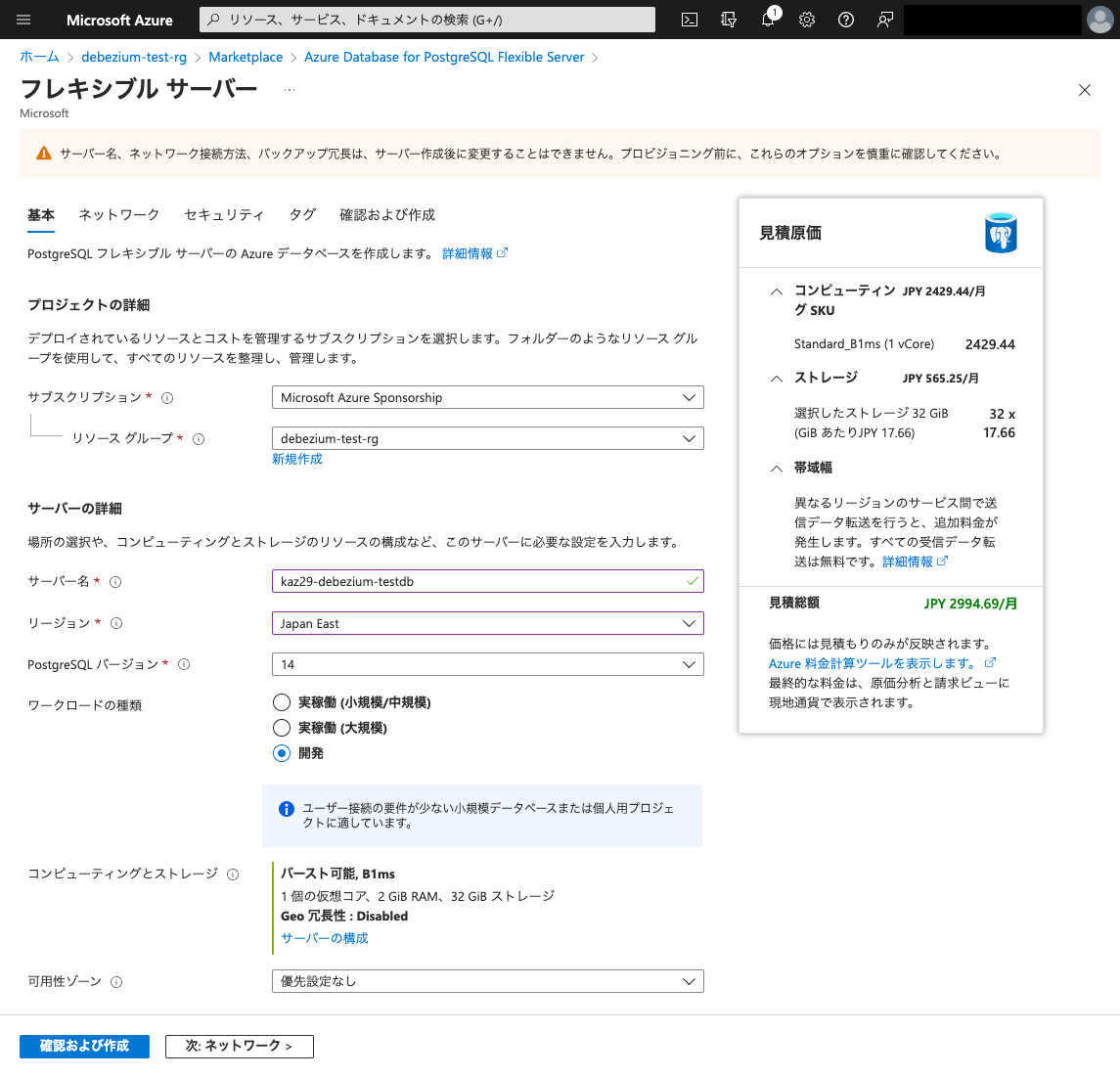Click the Geo 冗長性 : Disabled text
The height and width of the screenshot is (1078, 1120).
pyautogui.click(x=344, y=917)
